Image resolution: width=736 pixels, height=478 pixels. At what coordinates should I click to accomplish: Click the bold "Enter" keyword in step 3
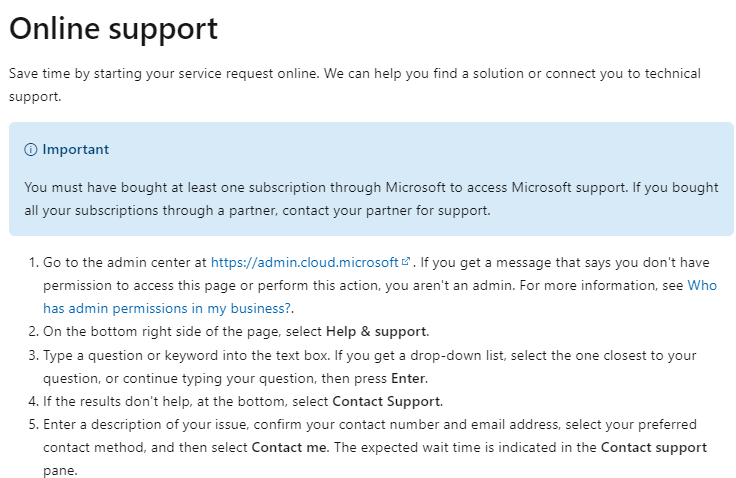[408, 378]
